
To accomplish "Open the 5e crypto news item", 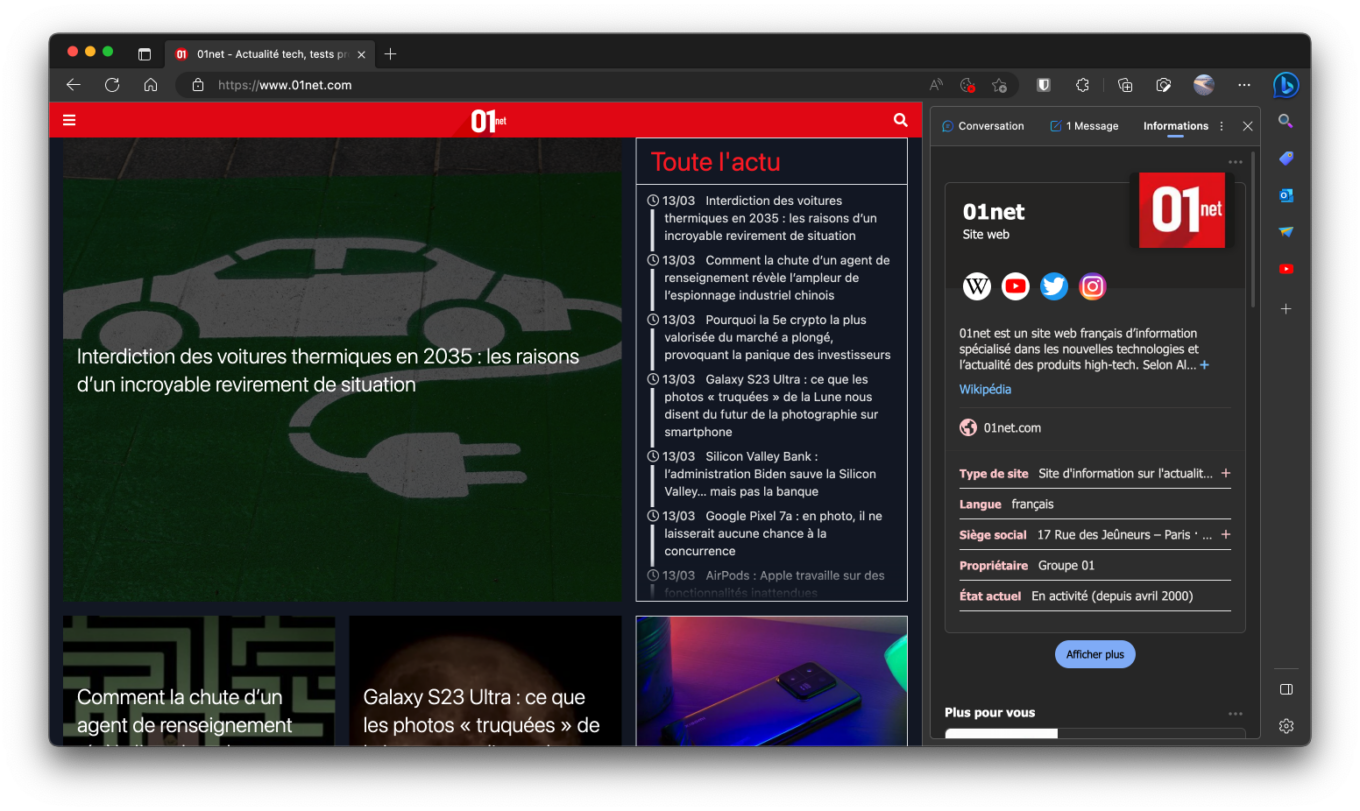I will [776, 337].
